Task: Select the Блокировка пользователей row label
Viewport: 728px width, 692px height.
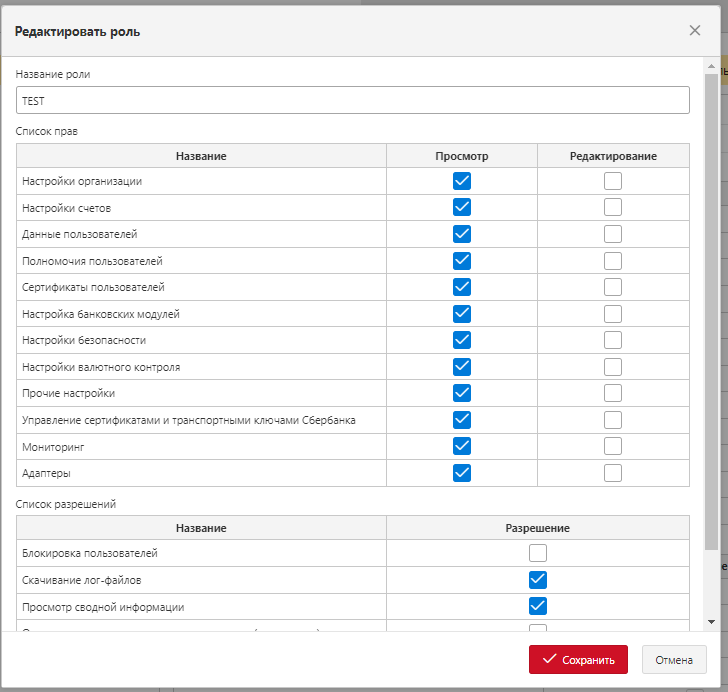Action: pyautogui.click(x=90, y=553)
